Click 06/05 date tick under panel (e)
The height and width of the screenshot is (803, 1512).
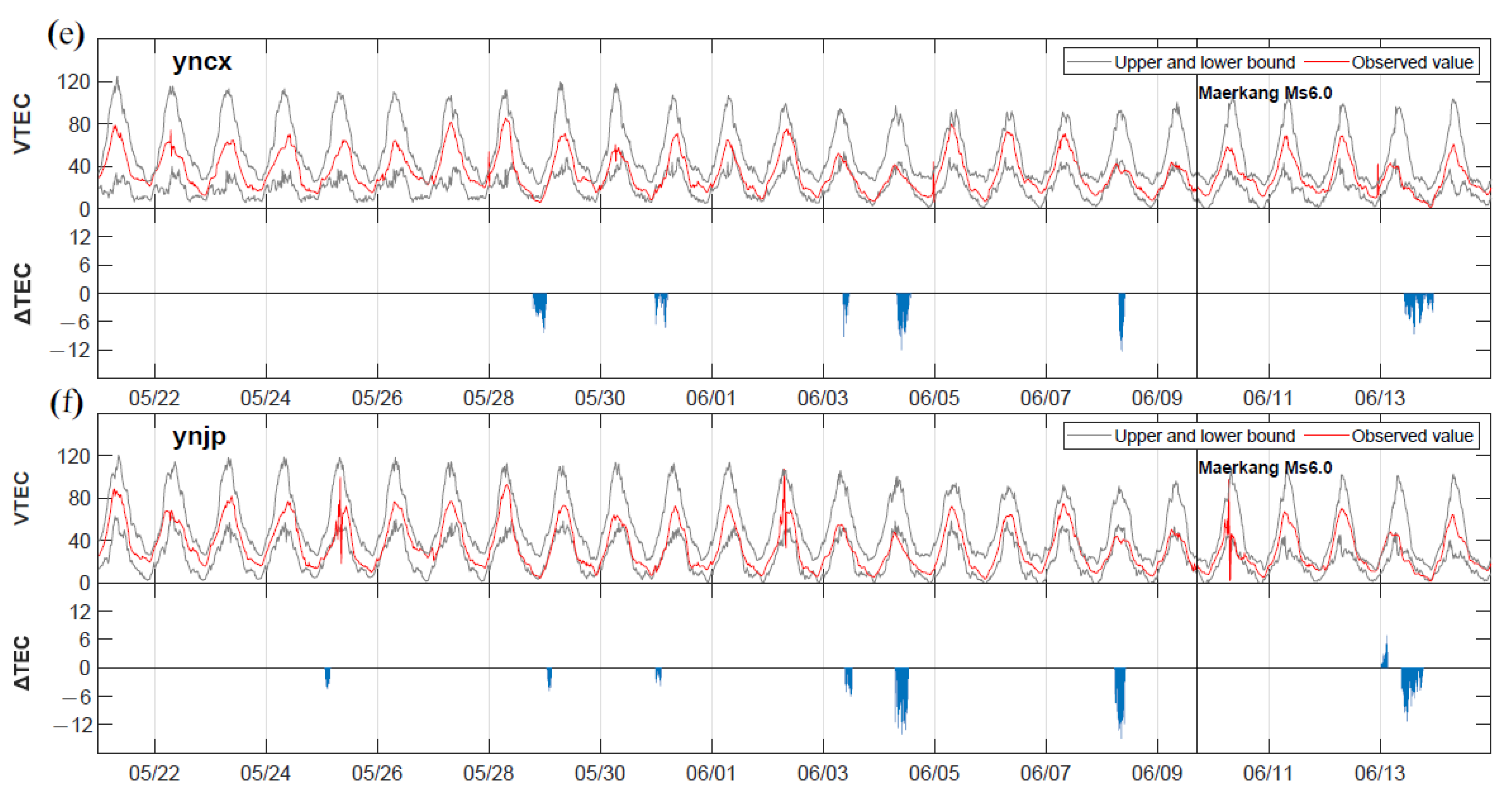(x=934, y=399)
